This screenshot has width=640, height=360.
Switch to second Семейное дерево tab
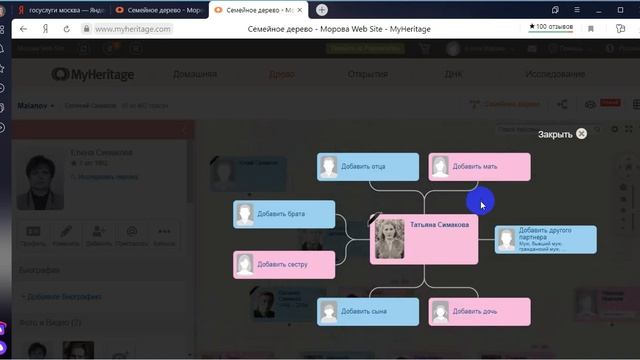[x=158, y=10]
